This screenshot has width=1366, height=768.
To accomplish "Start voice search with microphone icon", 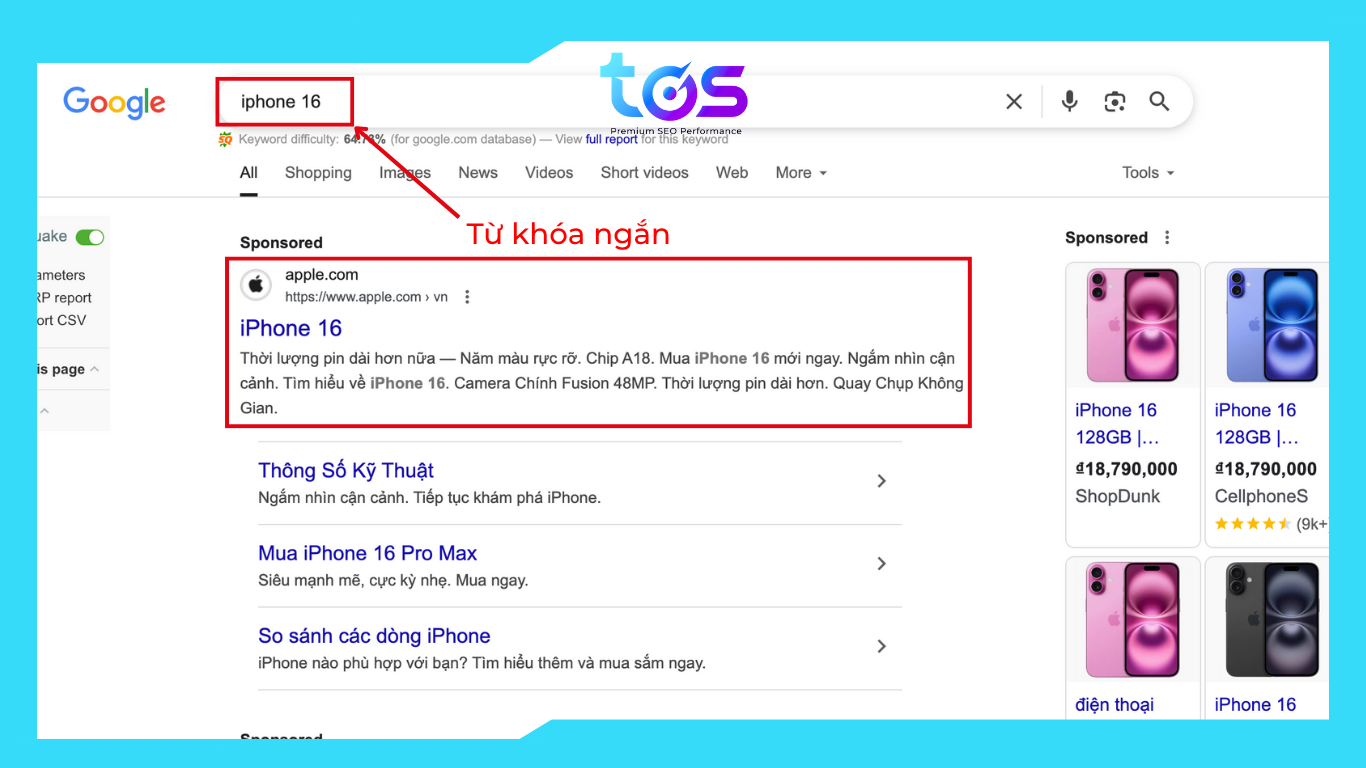I will (1070, 101).
